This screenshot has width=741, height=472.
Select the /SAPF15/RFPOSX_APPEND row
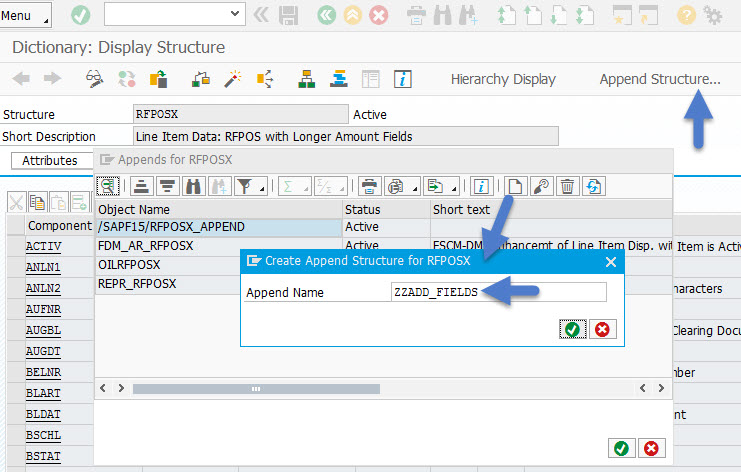[x=217, y=227]
